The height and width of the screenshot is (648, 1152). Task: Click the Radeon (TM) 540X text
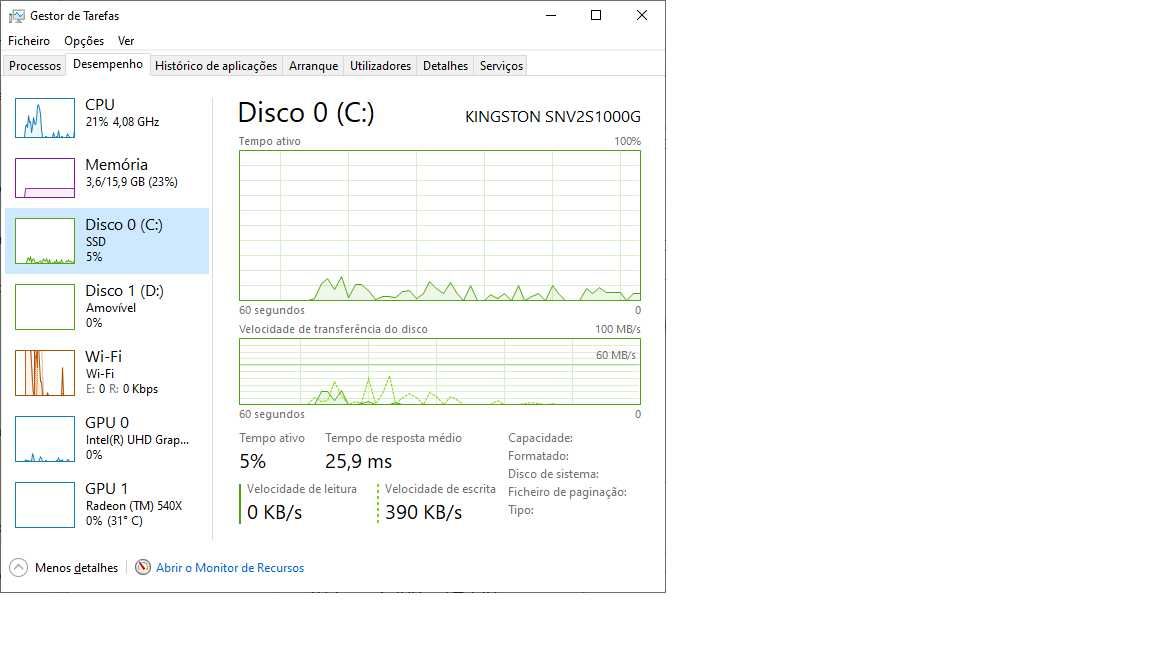point(134,505)
